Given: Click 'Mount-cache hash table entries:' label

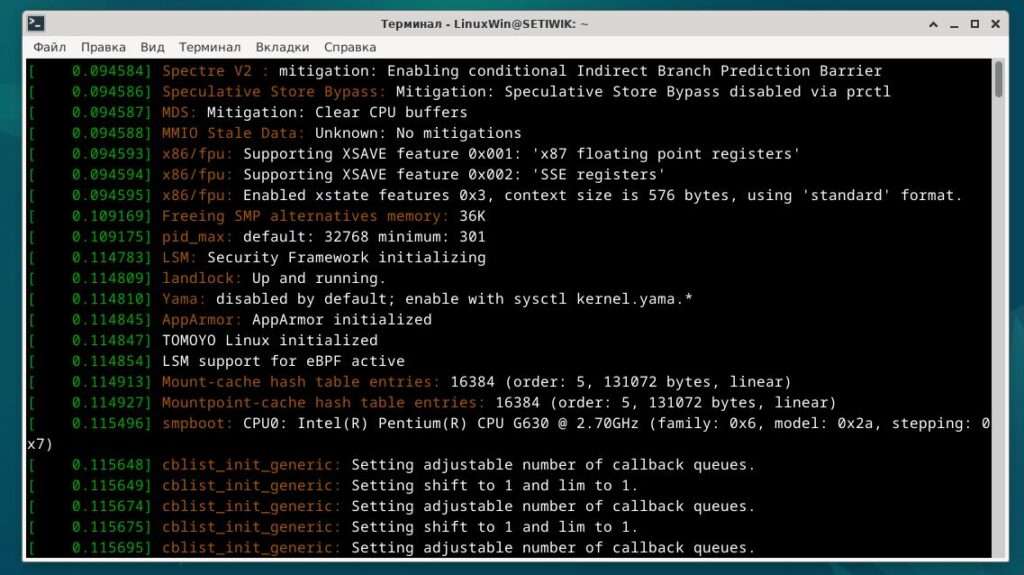Looking at the screenshot, I should coord(301,382).
